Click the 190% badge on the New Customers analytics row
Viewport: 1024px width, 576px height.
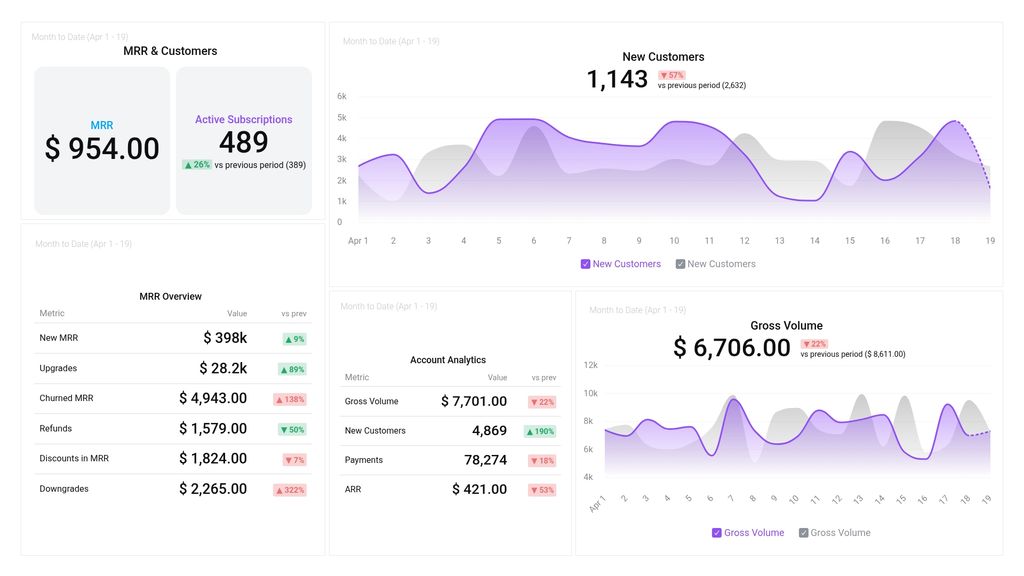540,430
